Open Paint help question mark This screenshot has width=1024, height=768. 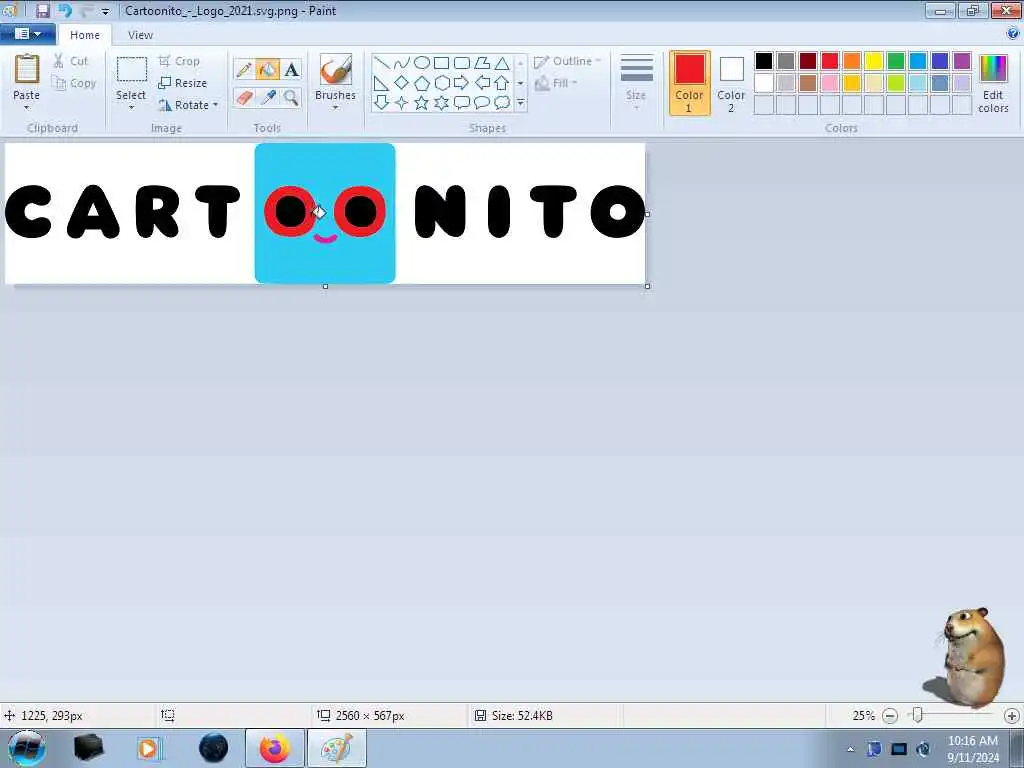coord(1013,33)
